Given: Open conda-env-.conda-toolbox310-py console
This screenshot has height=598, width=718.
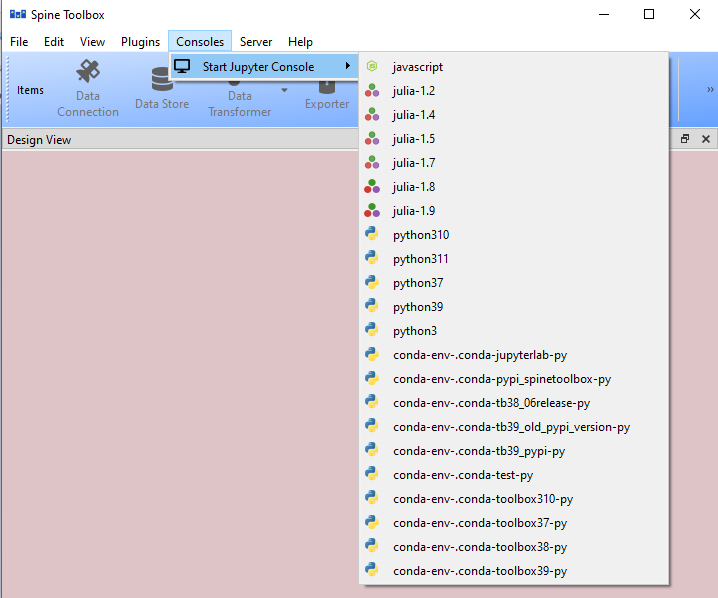Looking at the screenshot, I should coord(513,499).
